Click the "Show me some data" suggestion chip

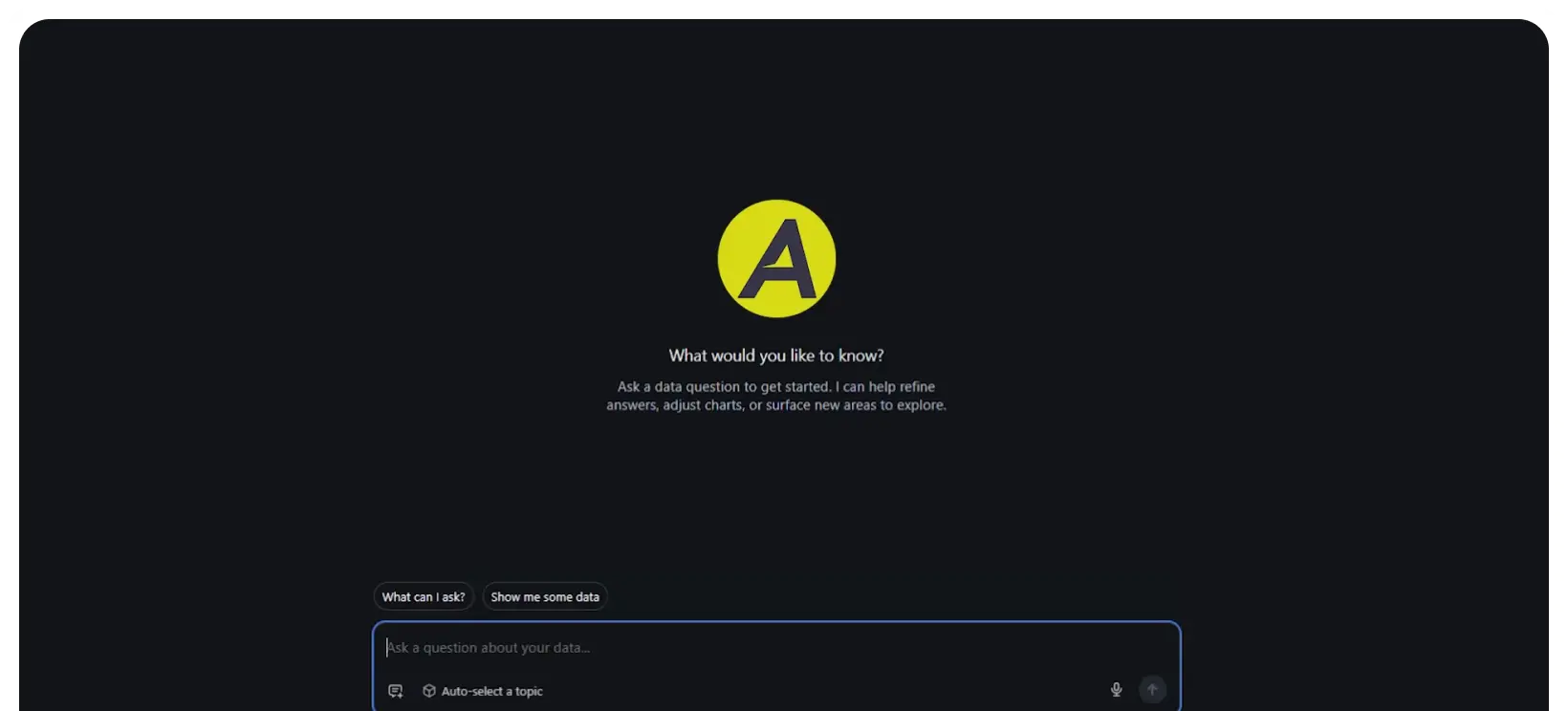pyautogui.click(x=545, y=596)
